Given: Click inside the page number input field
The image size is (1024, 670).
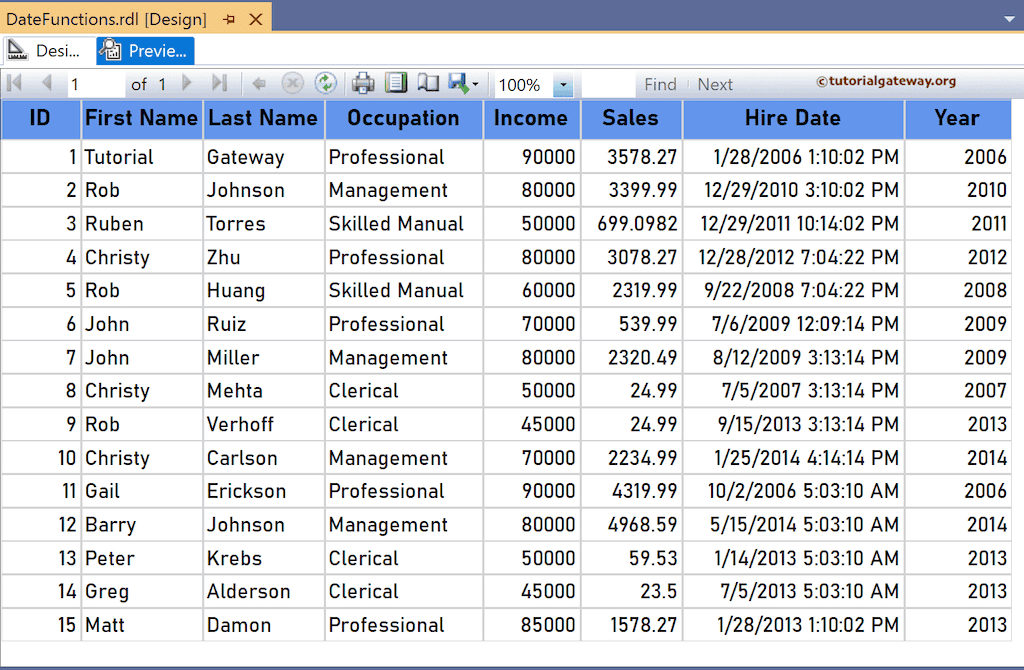Looking at the screenshot, I should click(x=95, y=84).
